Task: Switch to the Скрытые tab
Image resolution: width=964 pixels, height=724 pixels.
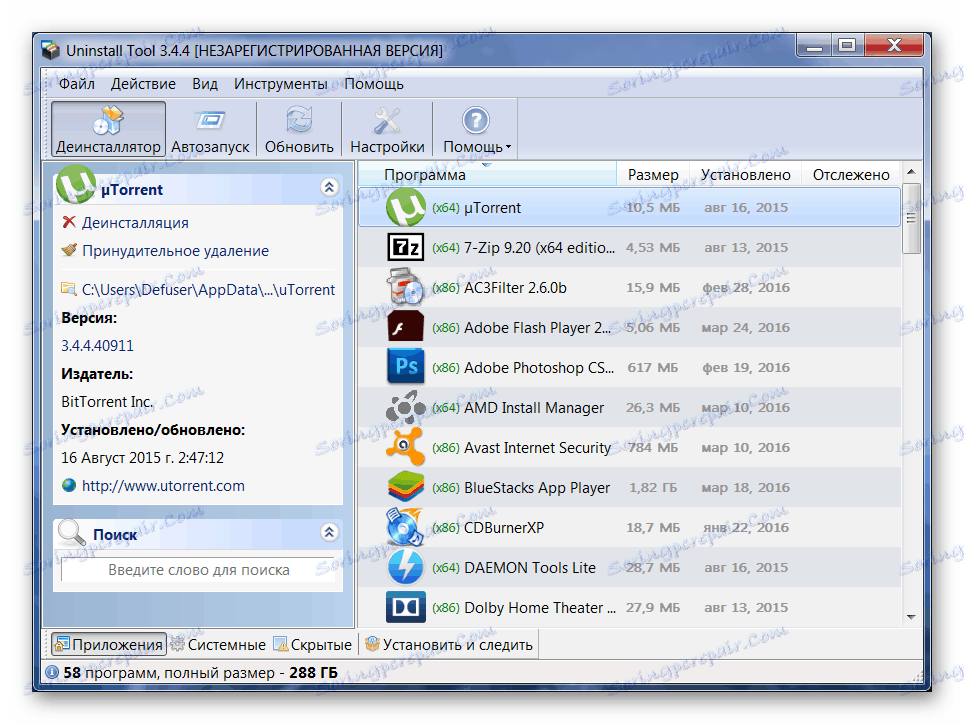Action: [313, 644]
